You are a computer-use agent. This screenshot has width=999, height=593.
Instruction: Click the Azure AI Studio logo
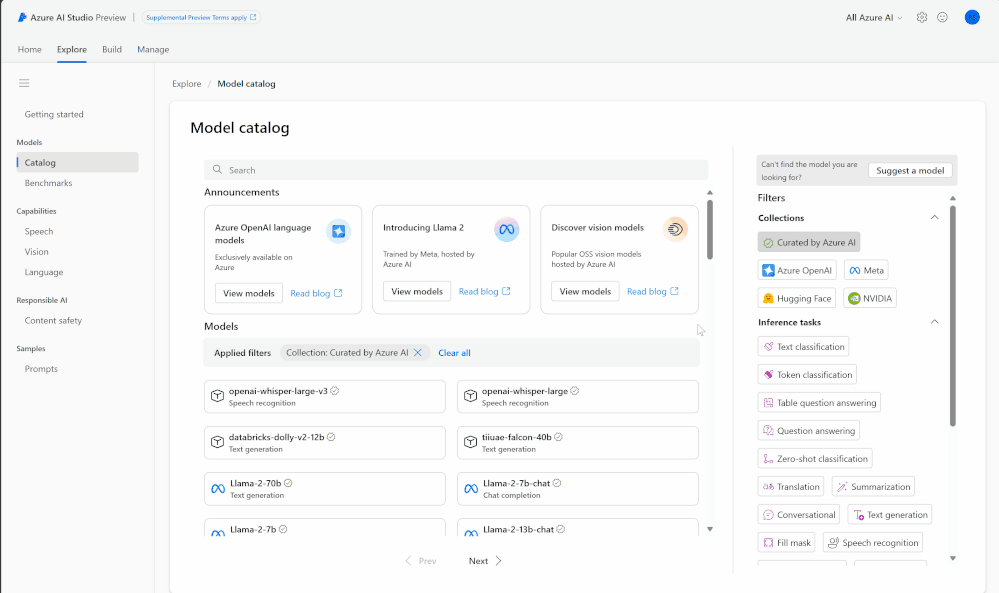pyautogui.click(x=22, y=17)
